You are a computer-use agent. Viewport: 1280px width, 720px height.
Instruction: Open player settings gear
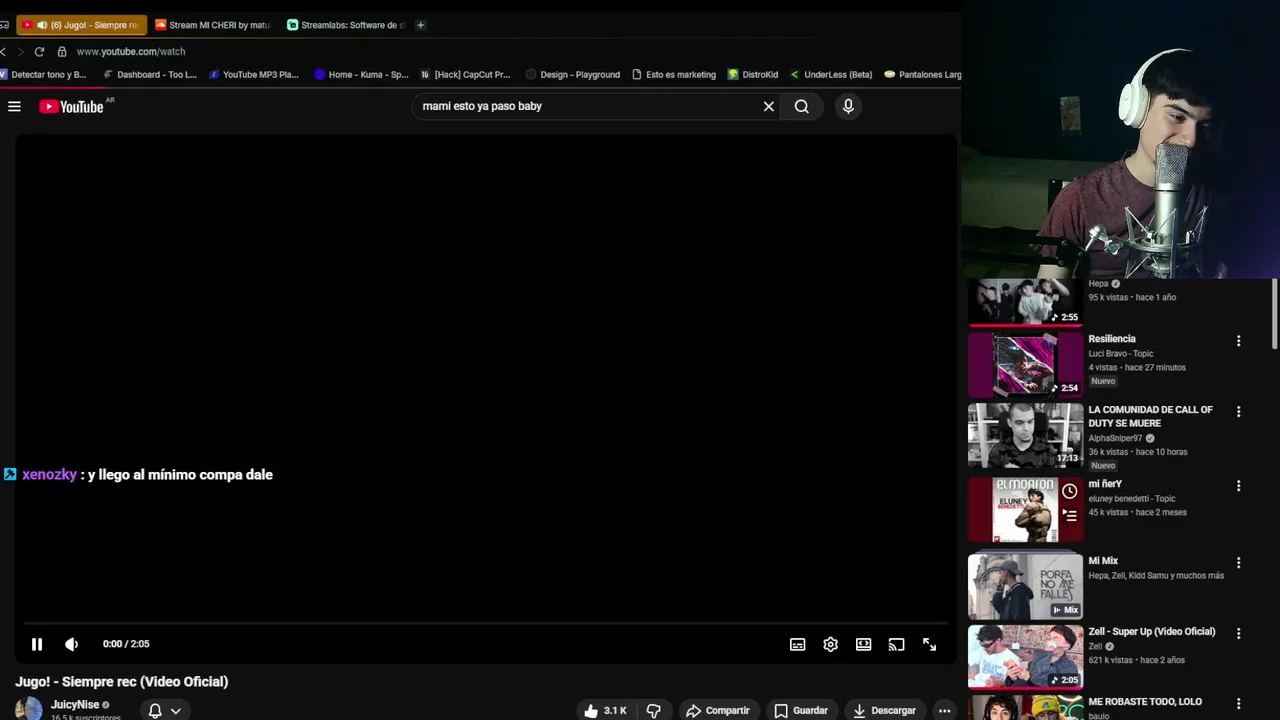click(830, 645)
